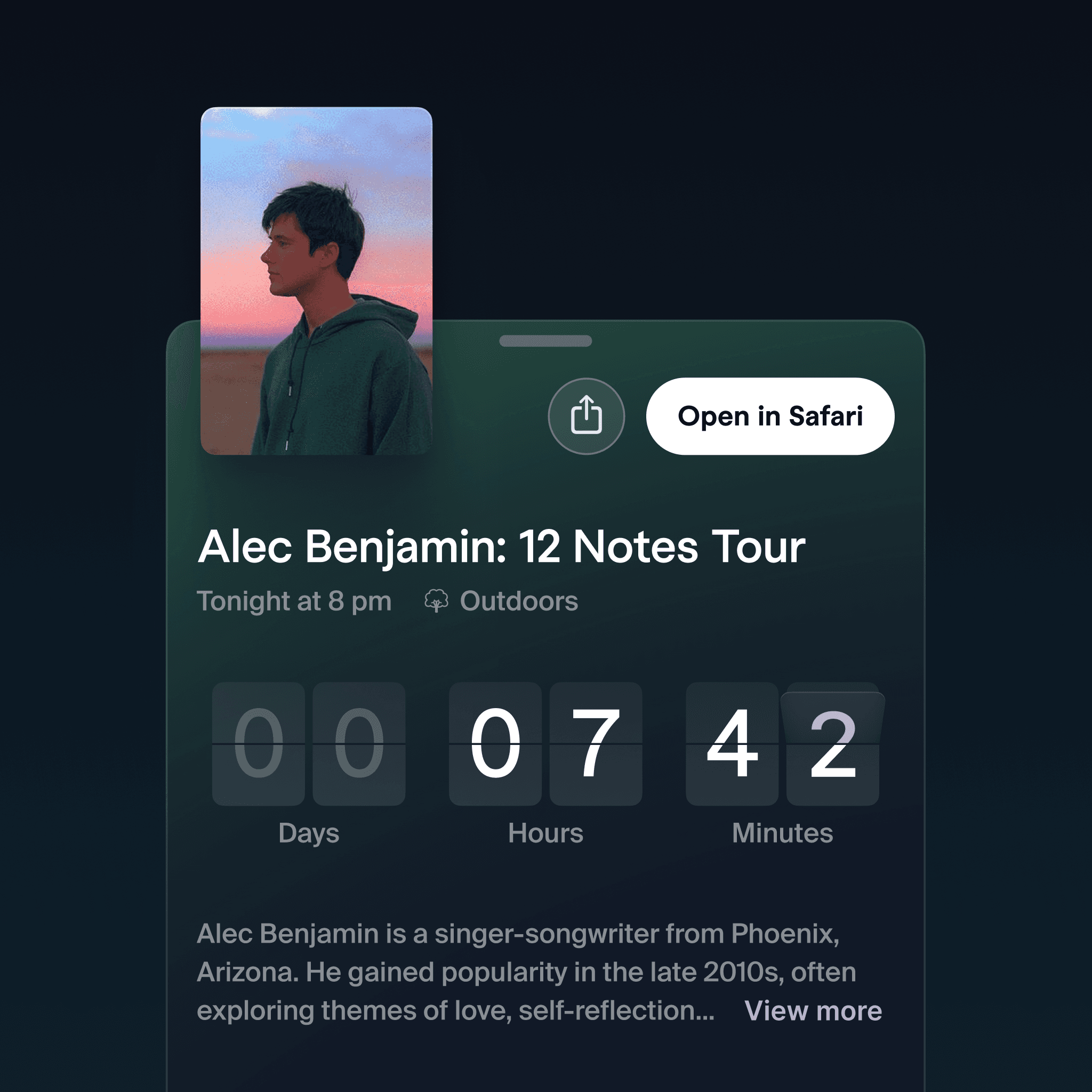Click the minutes digit showing 4
This screenshot has height=1092, width=1092.
[x=732, y=744]
